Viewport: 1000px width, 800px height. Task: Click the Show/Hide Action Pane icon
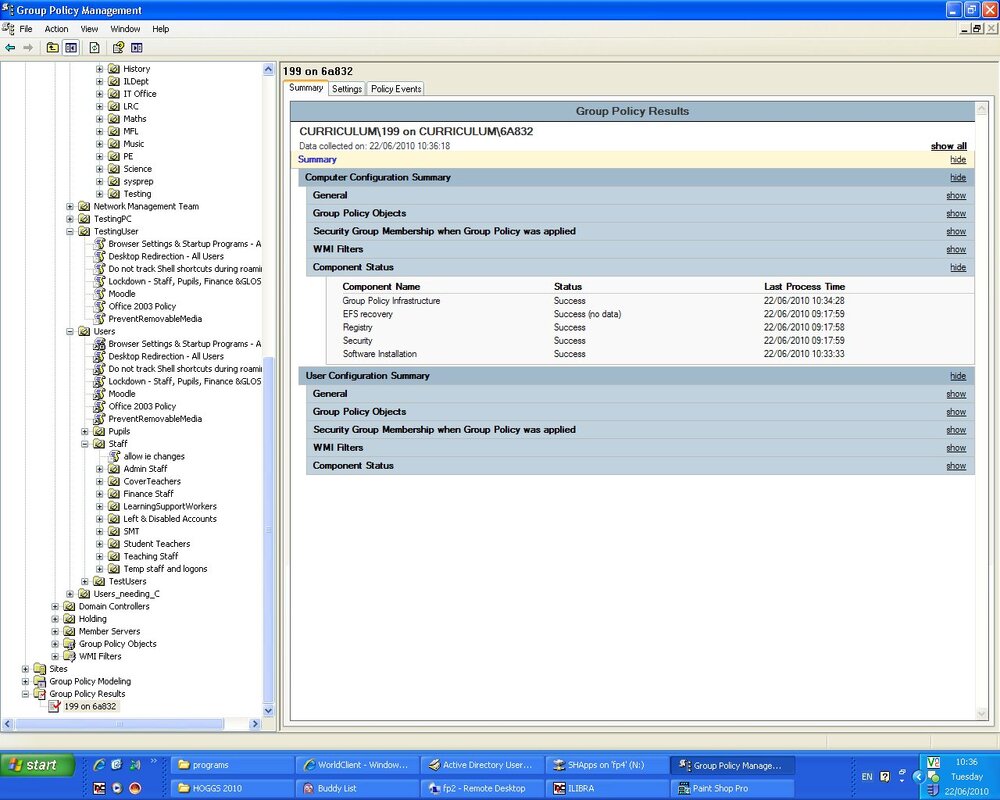(x=136, y=48)
